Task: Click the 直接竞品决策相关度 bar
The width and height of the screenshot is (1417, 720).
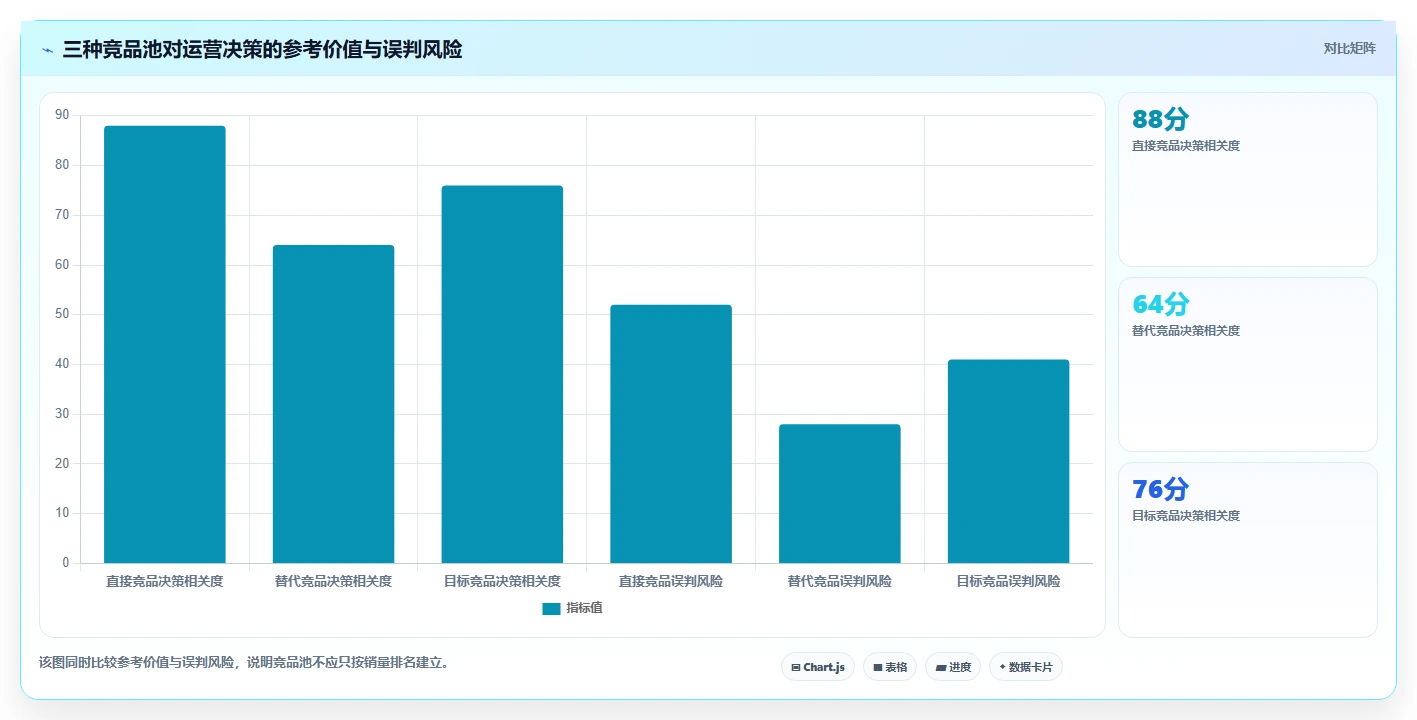Action: (x=165, y=344)
